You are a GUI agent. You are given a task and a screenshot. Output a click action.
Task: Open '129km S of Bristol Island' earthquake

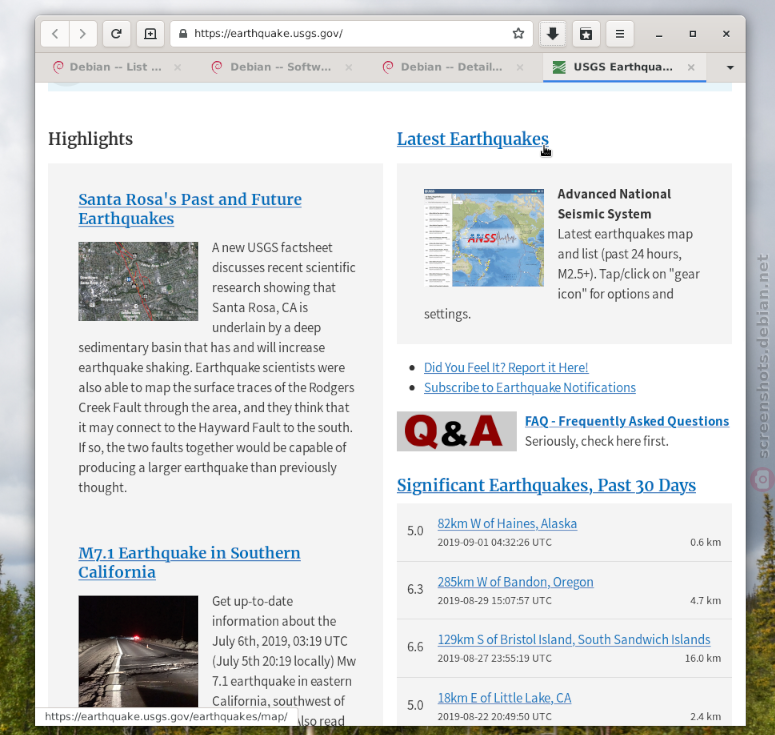click(x=574, y=639)
